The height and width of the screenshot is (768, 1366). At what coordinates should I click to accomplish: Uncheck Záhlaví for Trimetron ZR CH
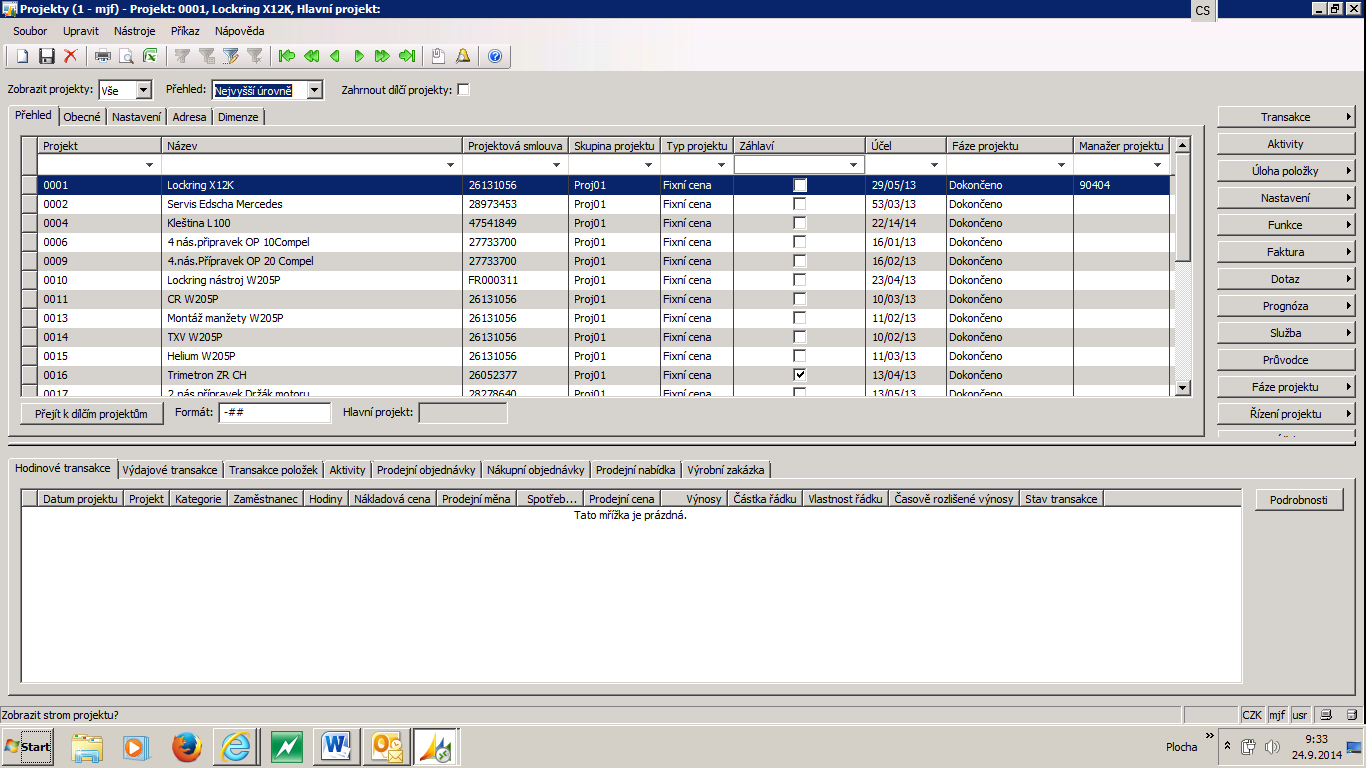click(800, 375)
